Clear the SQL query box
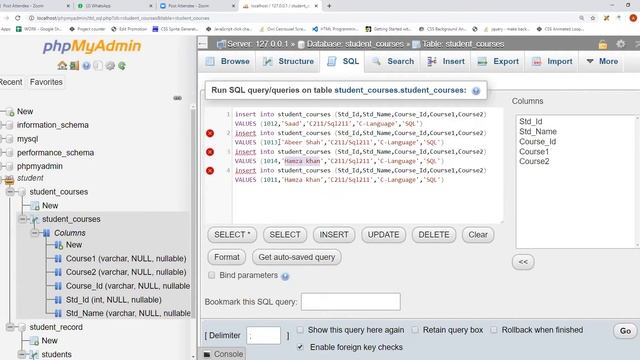The height and width of the screenshot is (360, 640). tap(478, 235)
